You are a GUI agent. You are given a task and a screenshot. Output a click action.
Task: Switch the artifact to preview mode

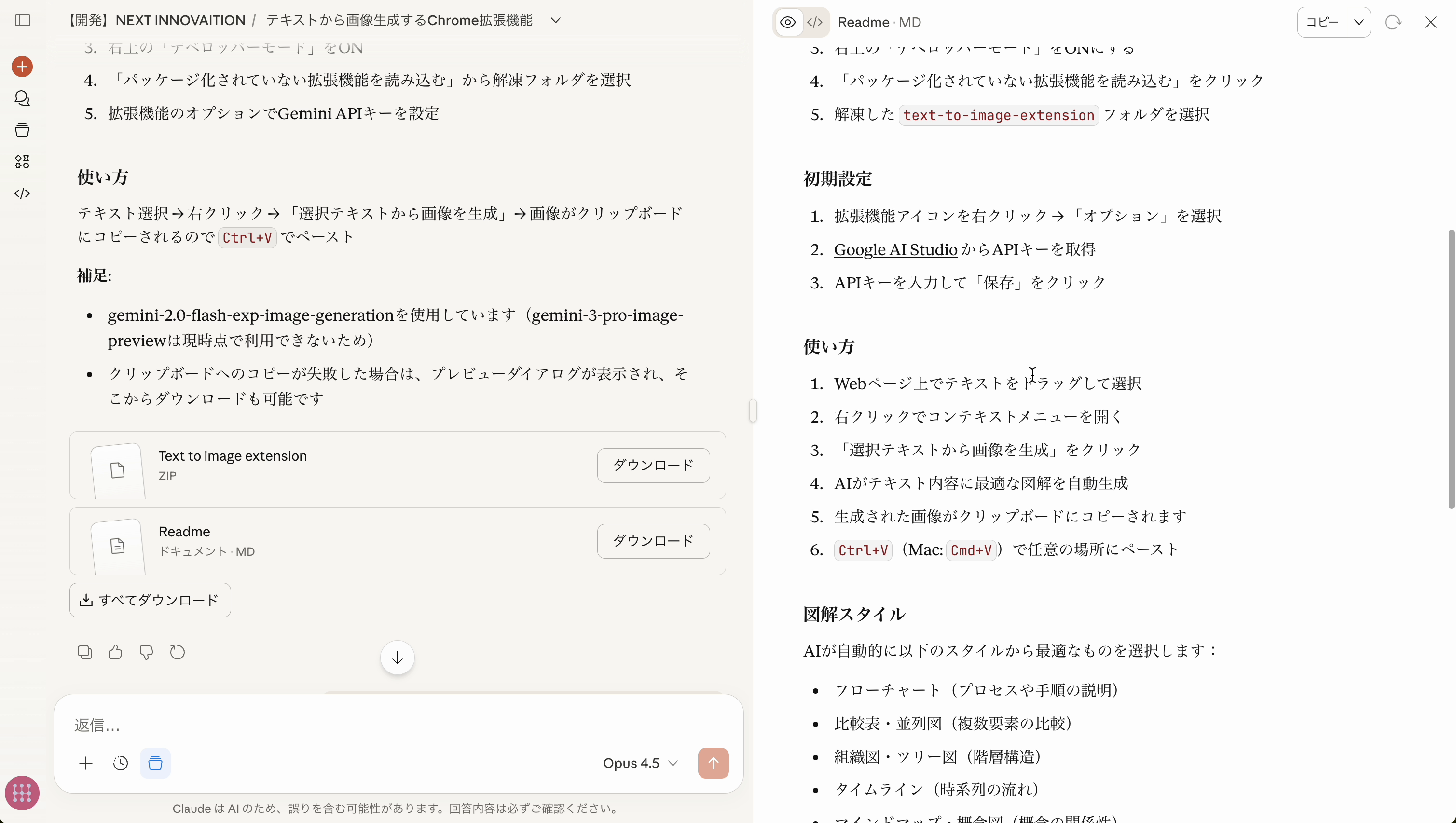click(787, 22)
